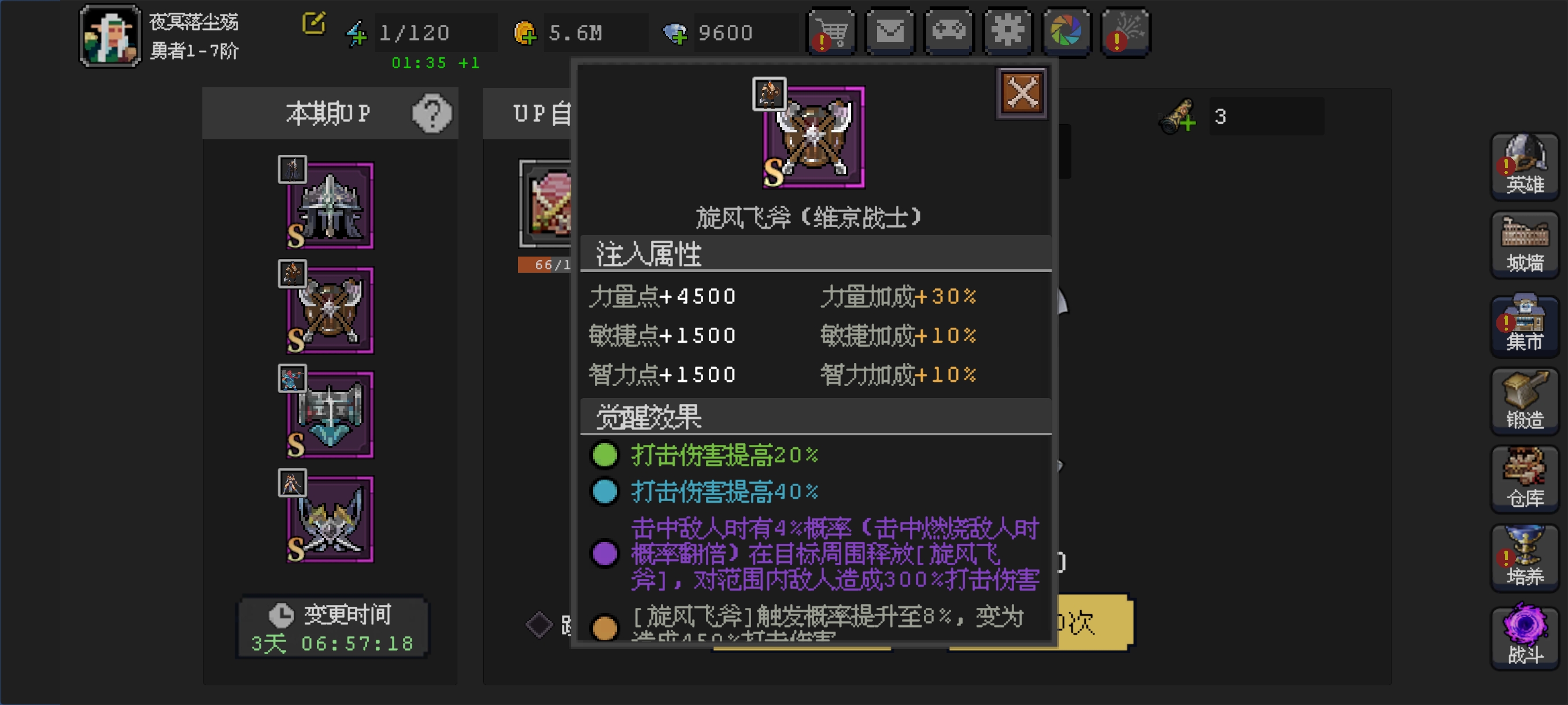
Task: Open the 仓库 warehouse button
Action: 1525,480
